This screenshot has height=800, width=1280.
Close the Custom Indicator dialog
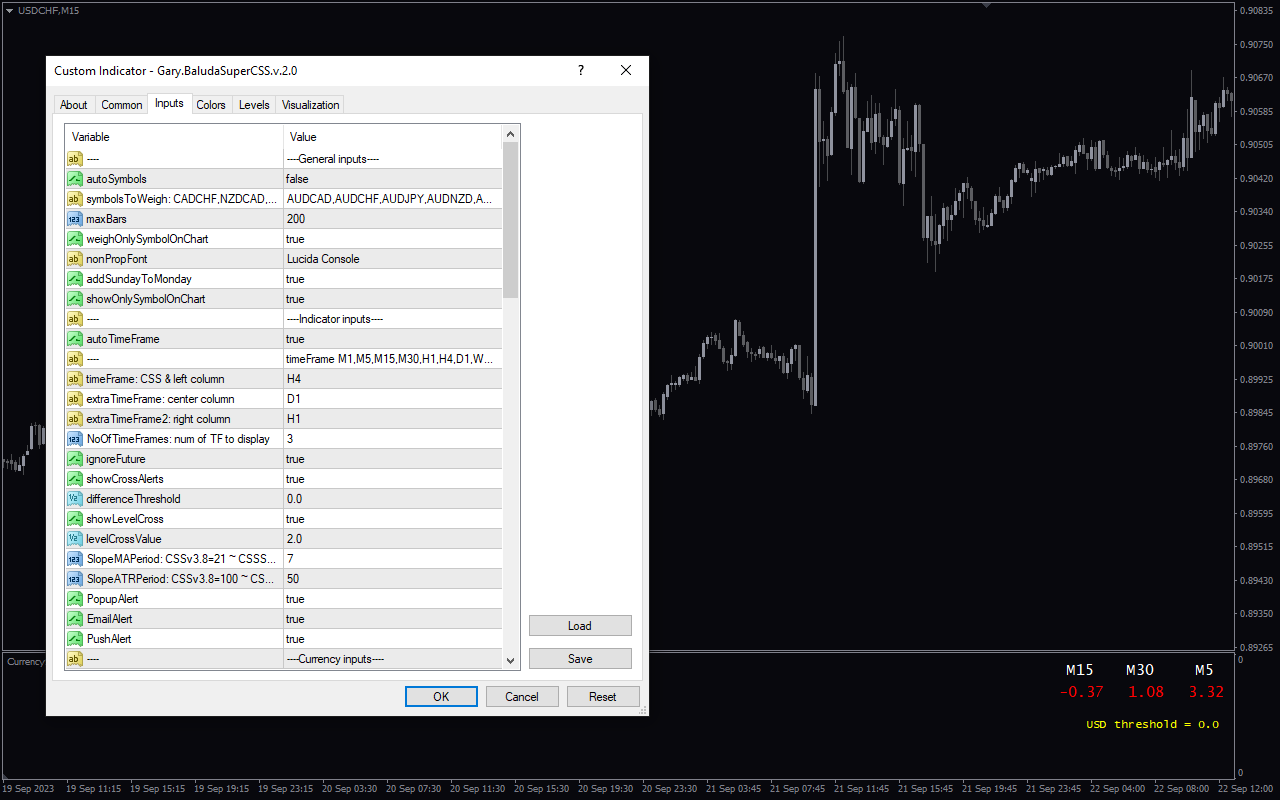[x=626, y=70]
